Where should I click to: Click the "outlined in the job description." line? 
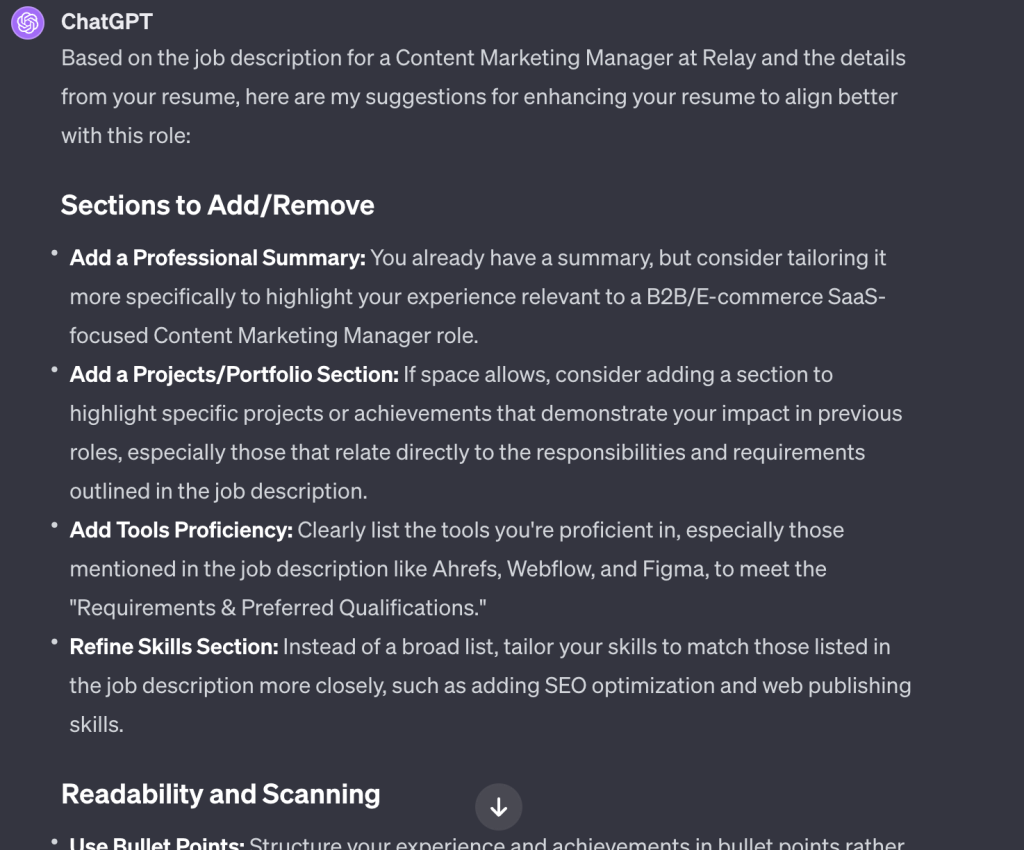coord(218,491)
